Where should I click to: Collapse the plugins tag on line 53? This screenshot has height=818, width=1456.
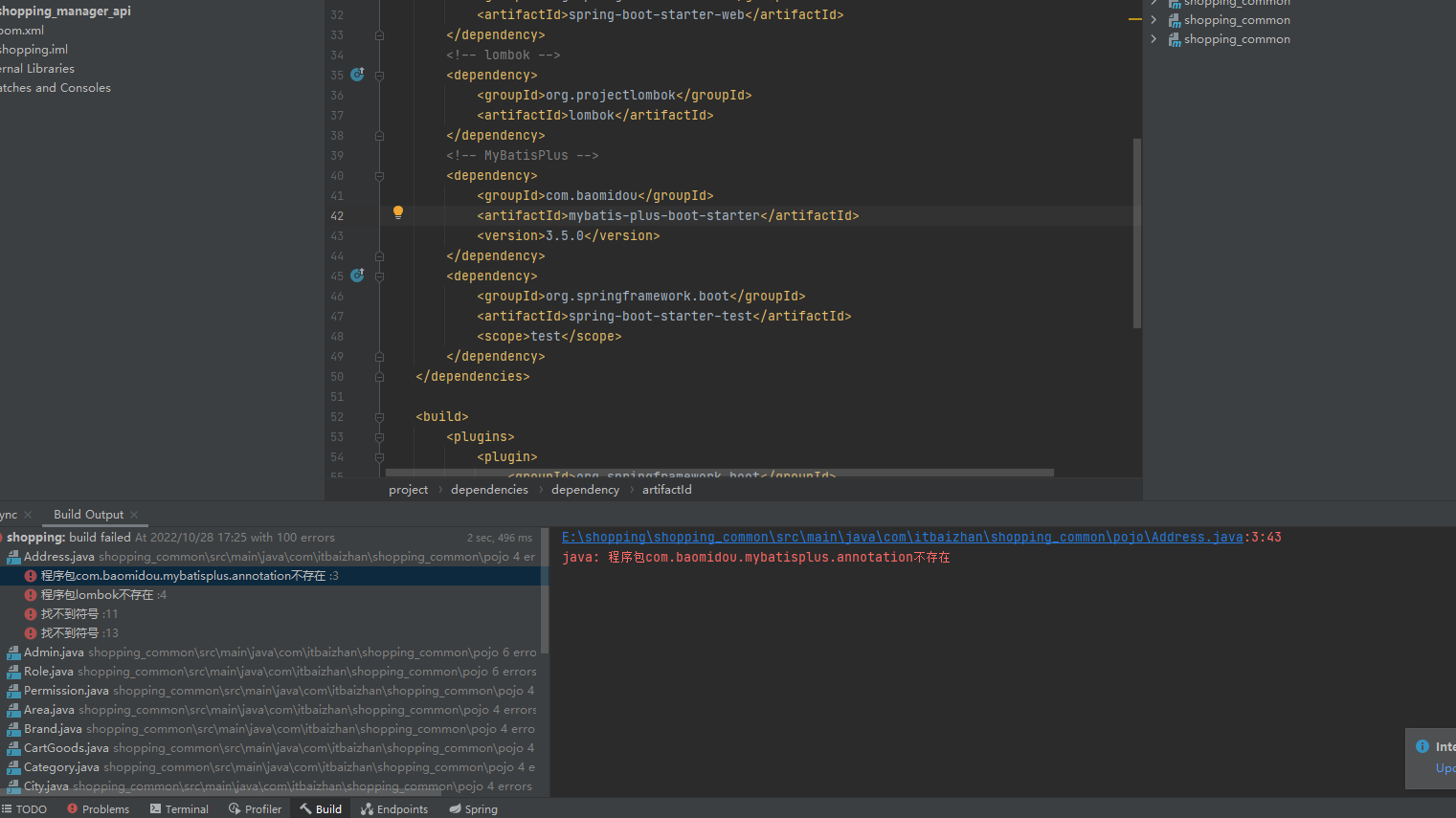[x=379, y=437]
